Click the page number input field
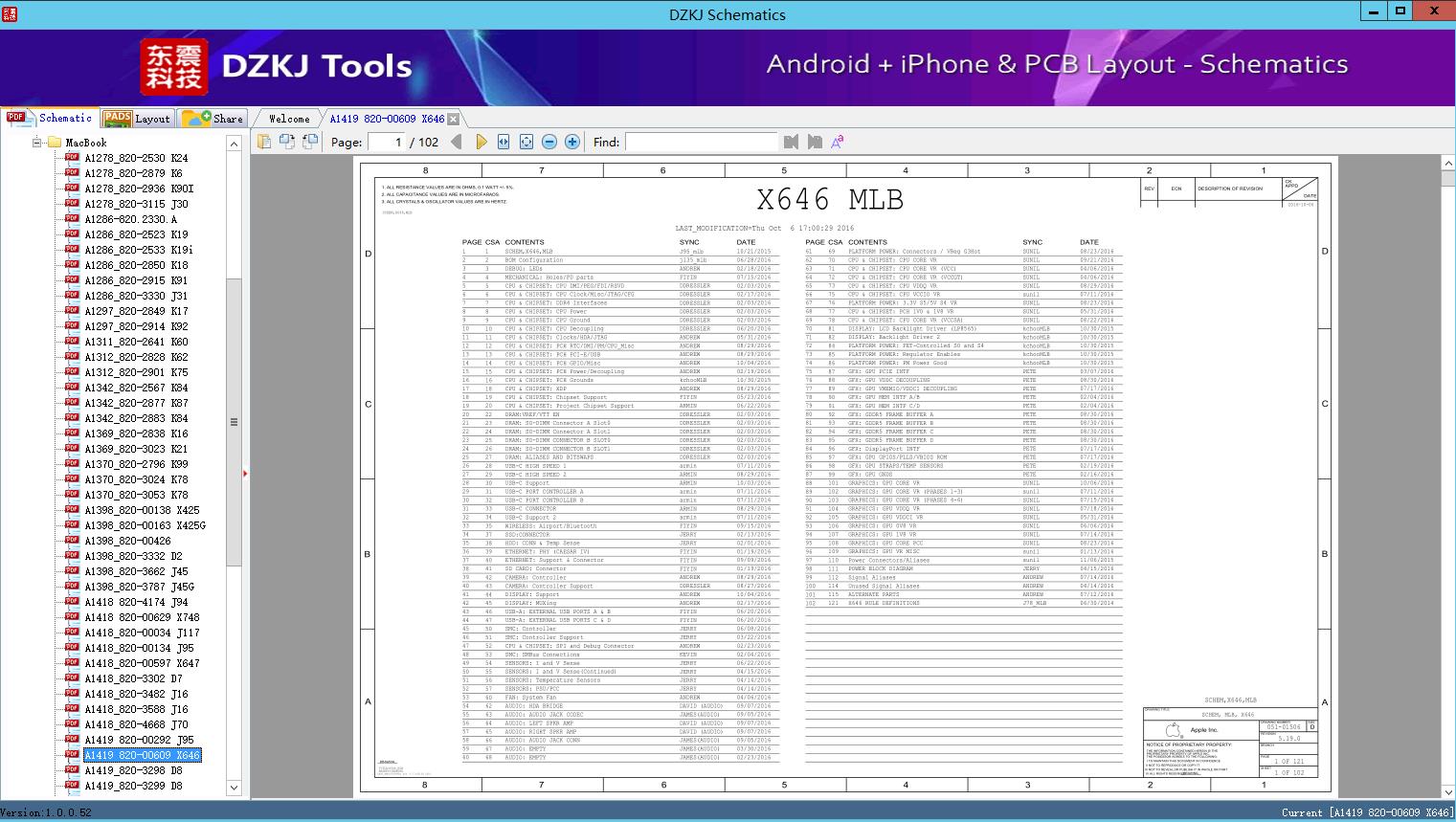Image resolution: width=1456 pixels, height=822 pixels. 386,142
